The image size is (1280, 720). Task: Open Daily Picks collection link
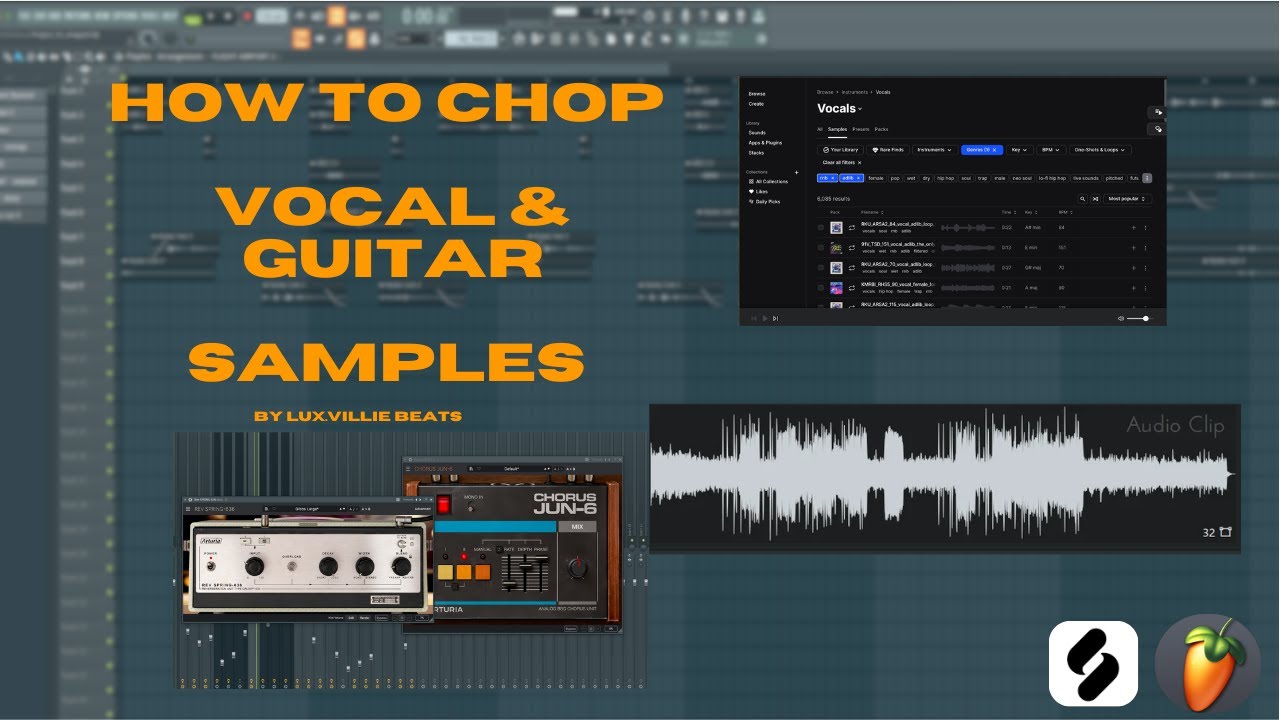(764, 202)
